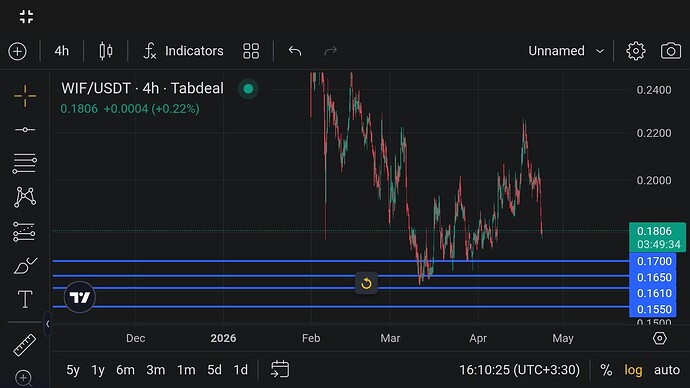The height and width of the screenshot is (388, 690).
Task: Open chart settings via the gear icon
Action: (635, 51)
